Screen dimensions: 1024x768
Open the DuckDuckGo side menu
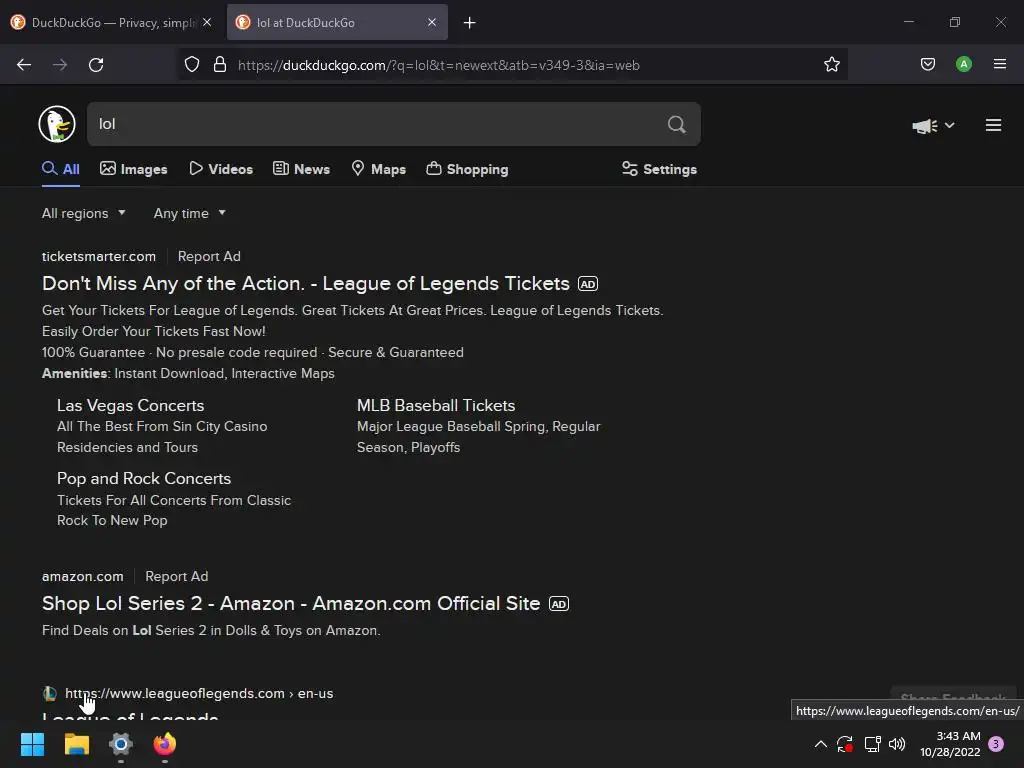click(993, 125)
